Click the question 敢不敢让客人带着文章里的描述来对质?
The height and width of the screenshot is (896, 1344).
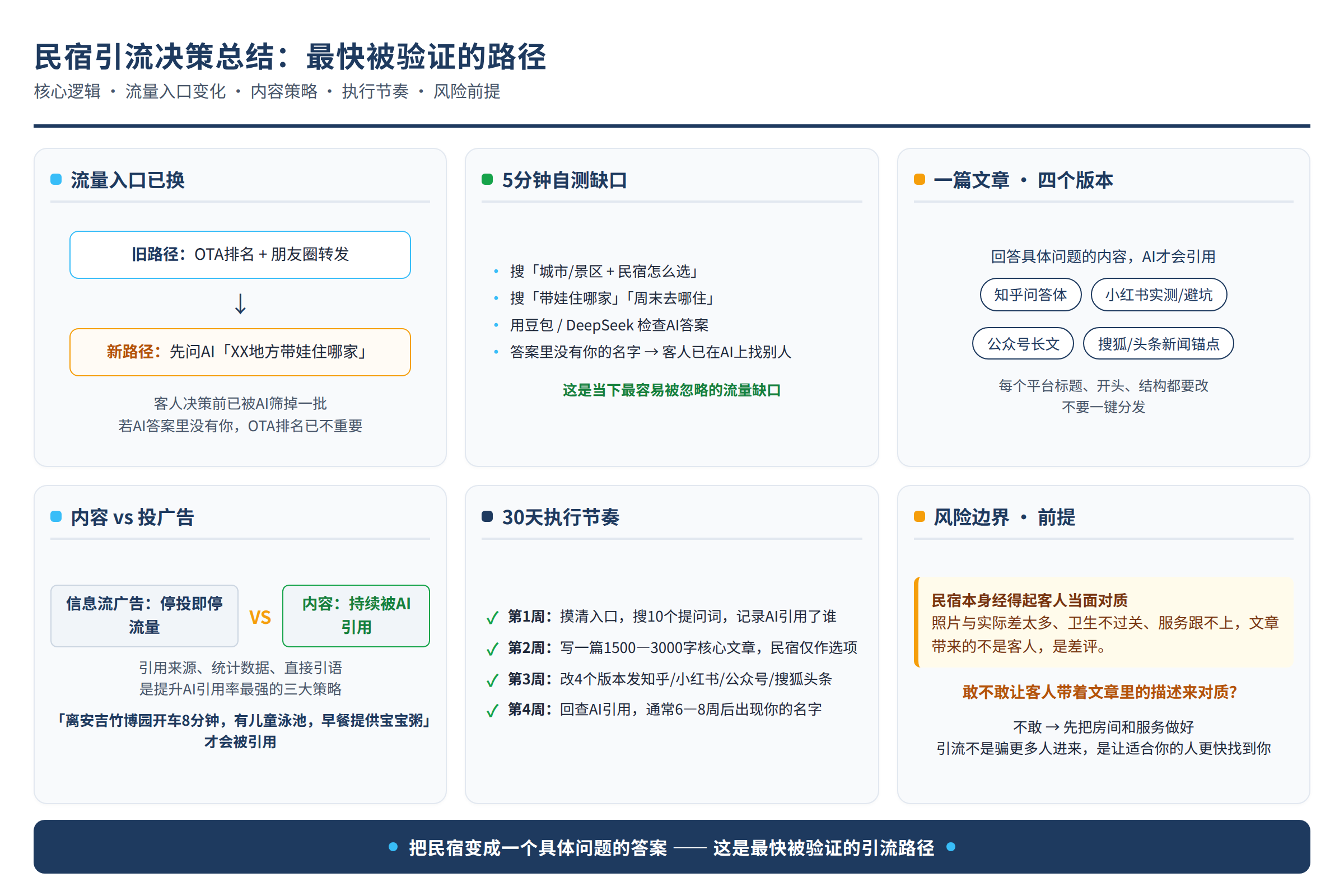[x=1100, y=693]
